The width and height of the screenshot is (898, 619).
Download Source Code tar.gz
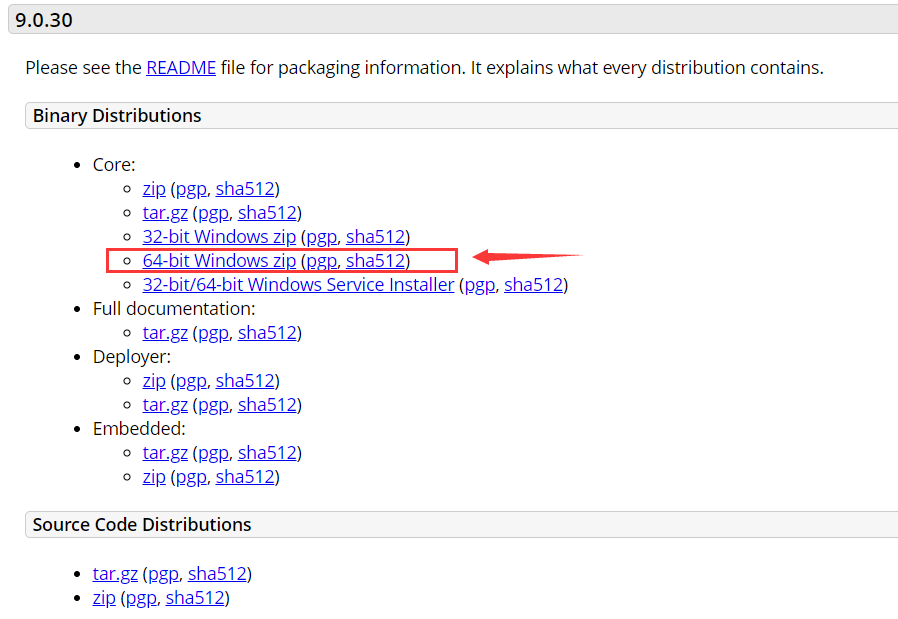coord(115,574)
